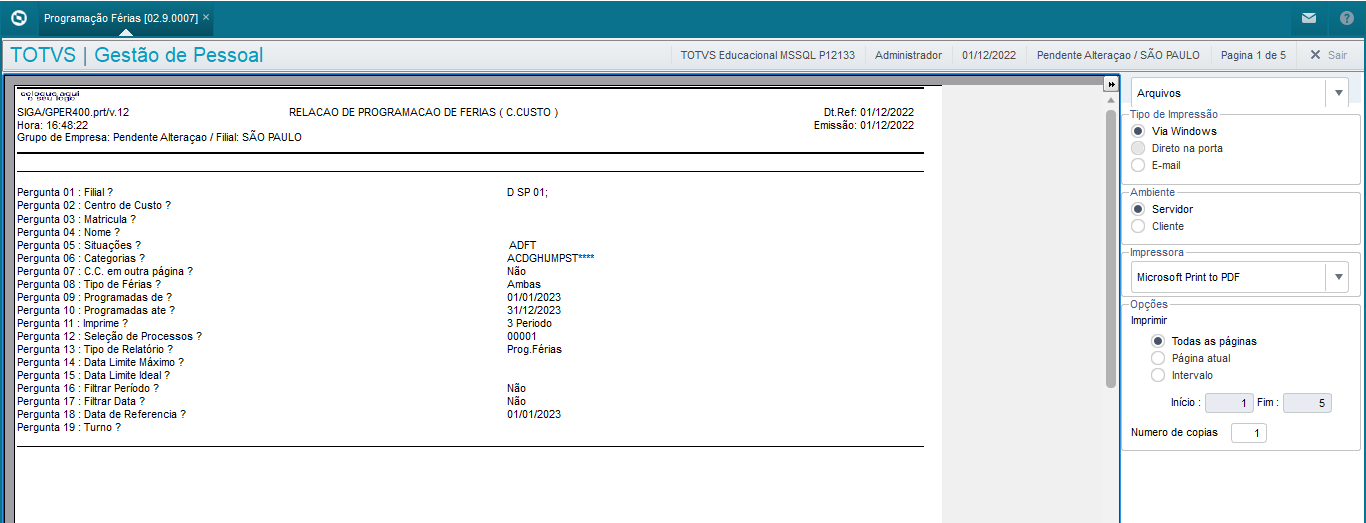Click the Sair exit button
The image size is (1366, 523).
[x=1328, y=55]
